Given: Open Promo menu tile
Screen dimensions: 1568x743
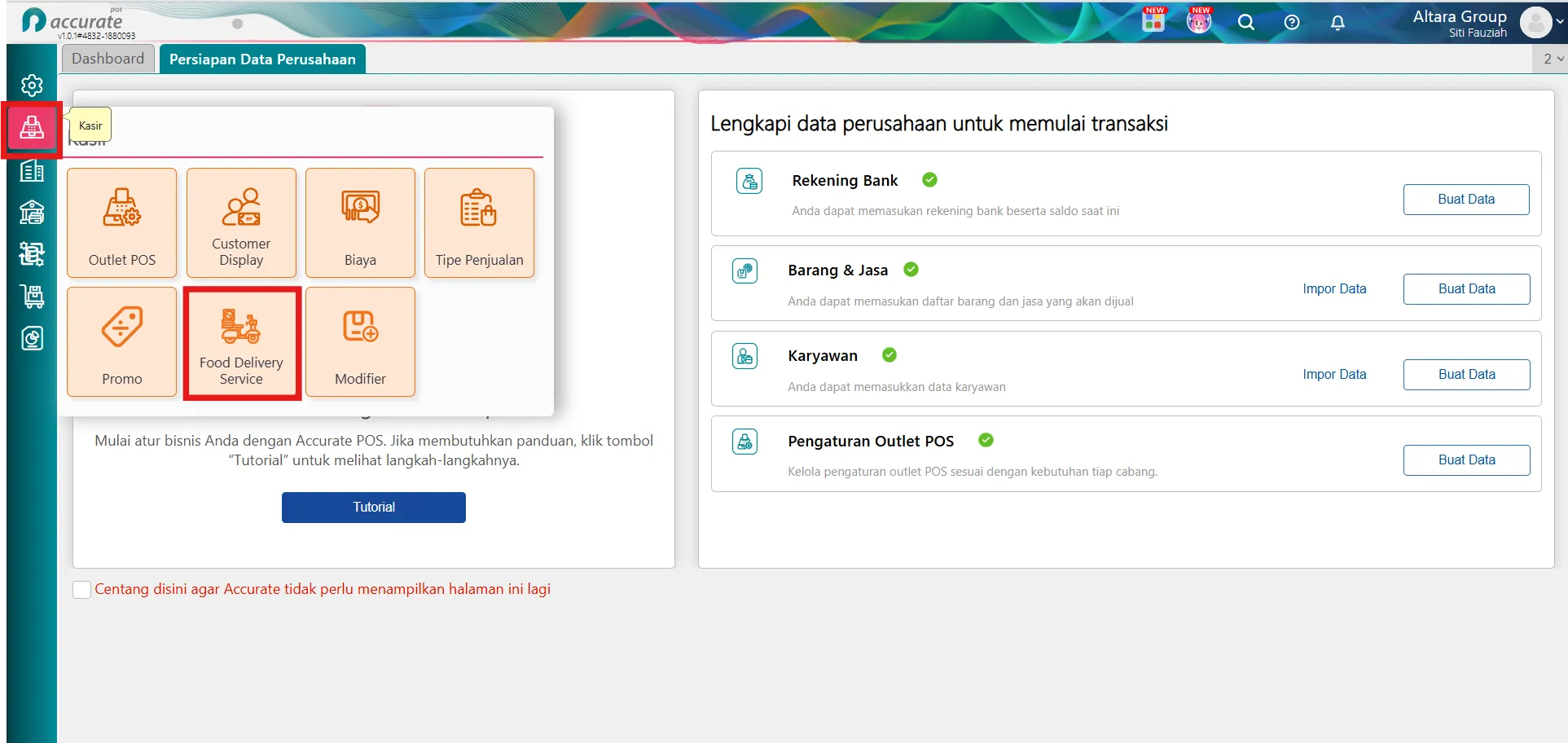Looking at the screenshot, I should (121, 341).
